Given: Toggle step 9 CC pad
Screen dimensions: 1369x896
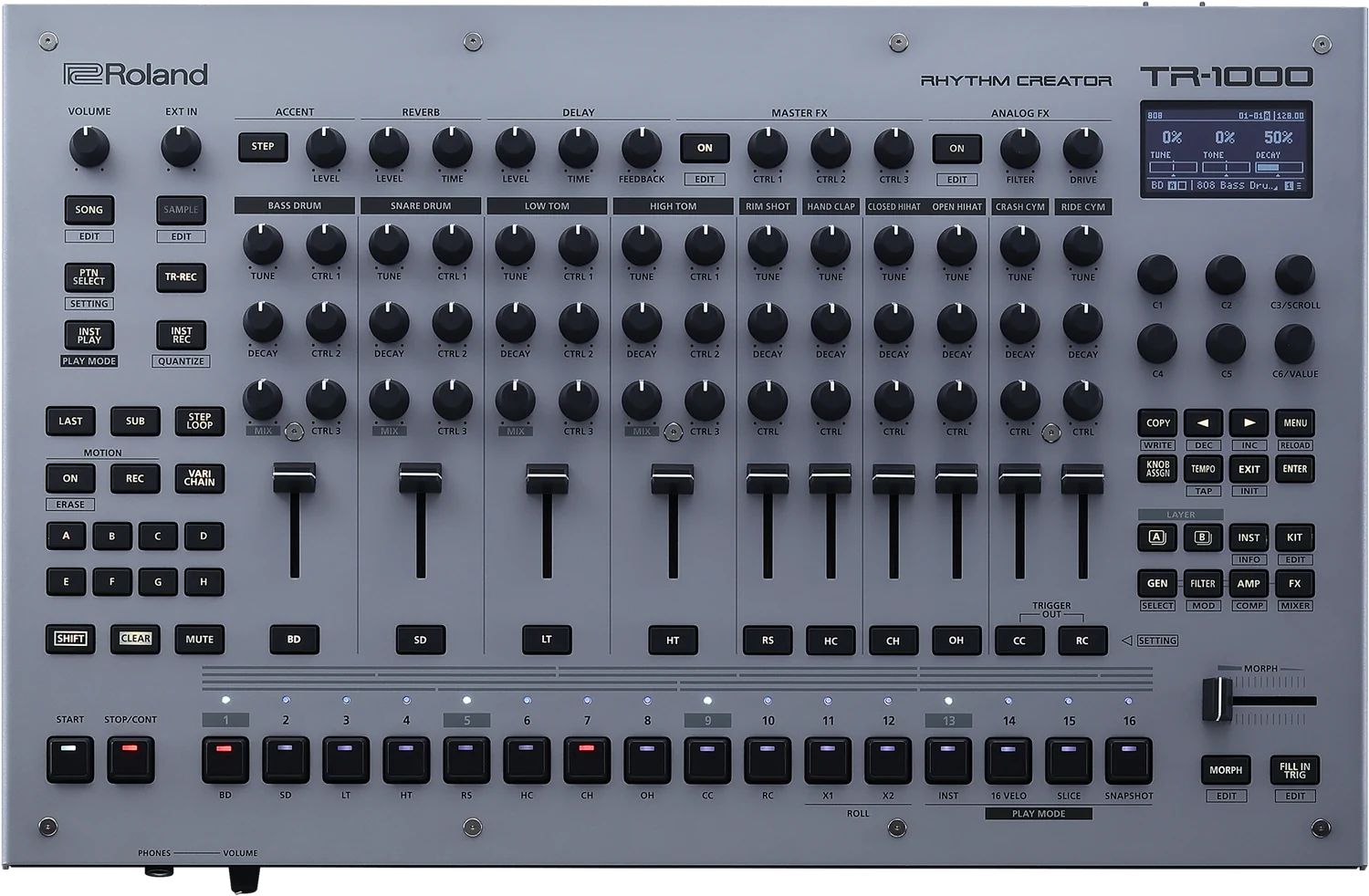Looking at the screenshot, I should pyautogui.click(x=707, y=759).
